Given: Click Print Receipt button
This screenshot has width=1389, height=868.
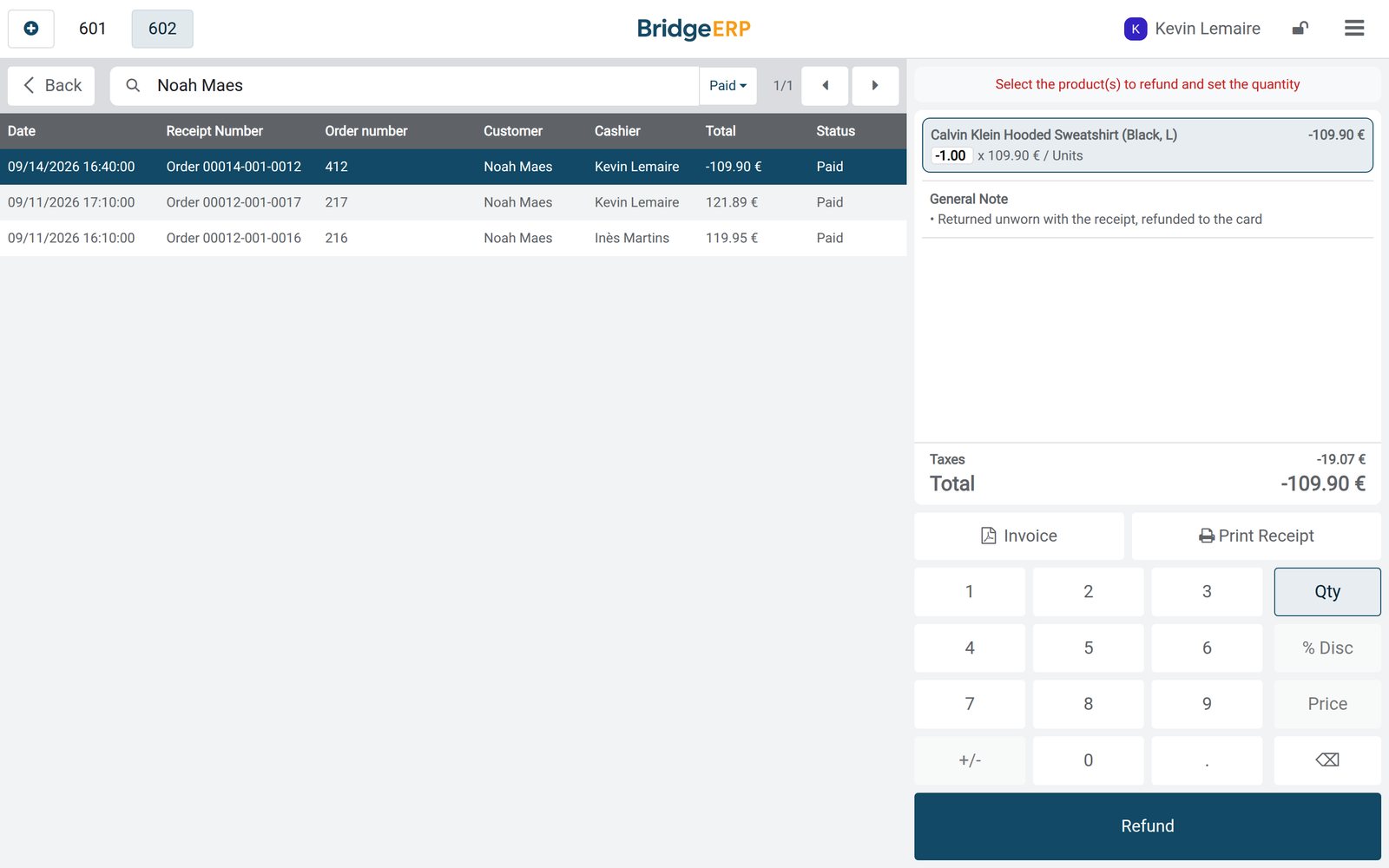Looking at the screenshot, I should (1256, 536).
